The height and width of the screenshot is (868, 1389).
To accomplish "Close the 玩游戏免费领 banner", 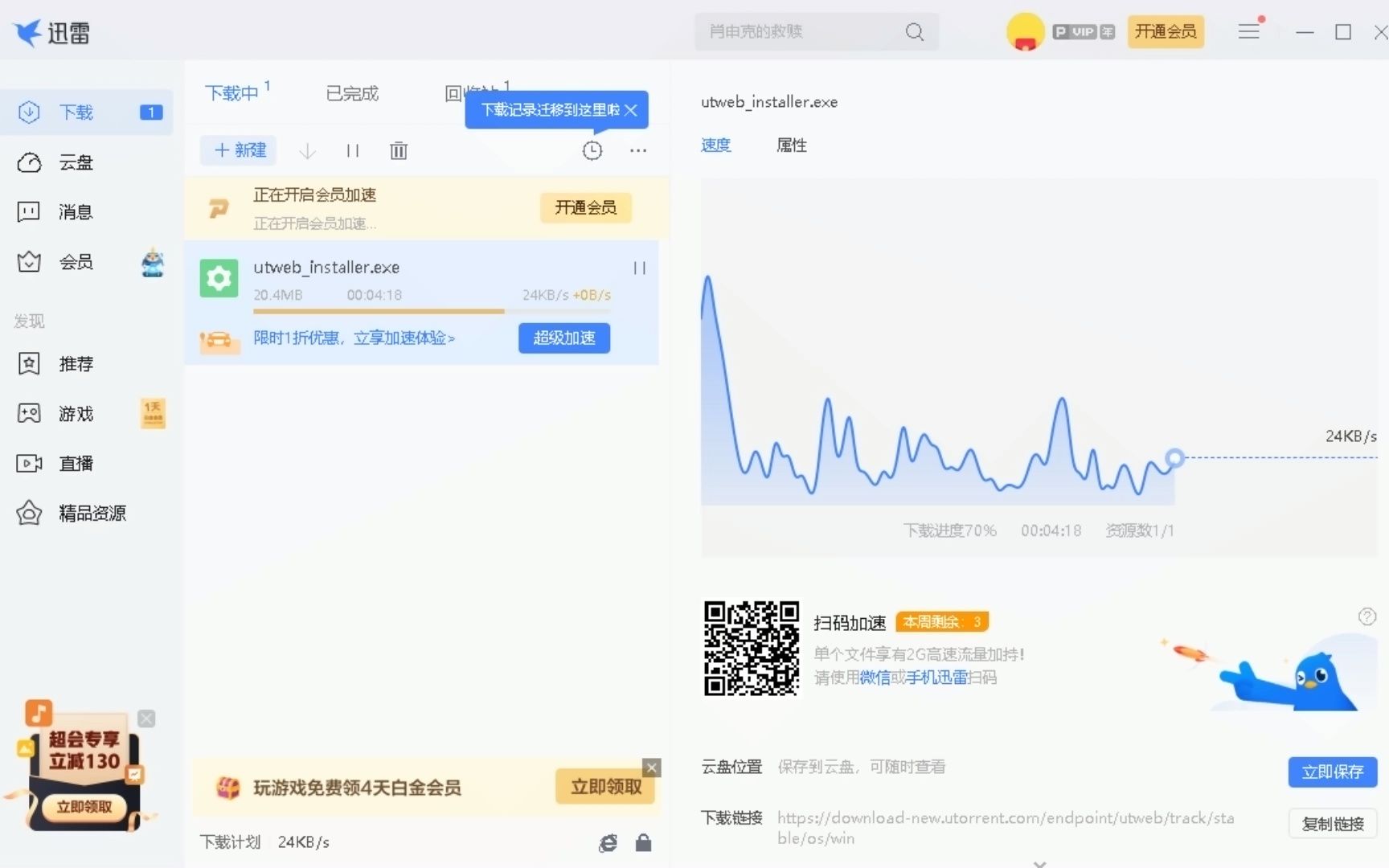I will tap(652, 768).
